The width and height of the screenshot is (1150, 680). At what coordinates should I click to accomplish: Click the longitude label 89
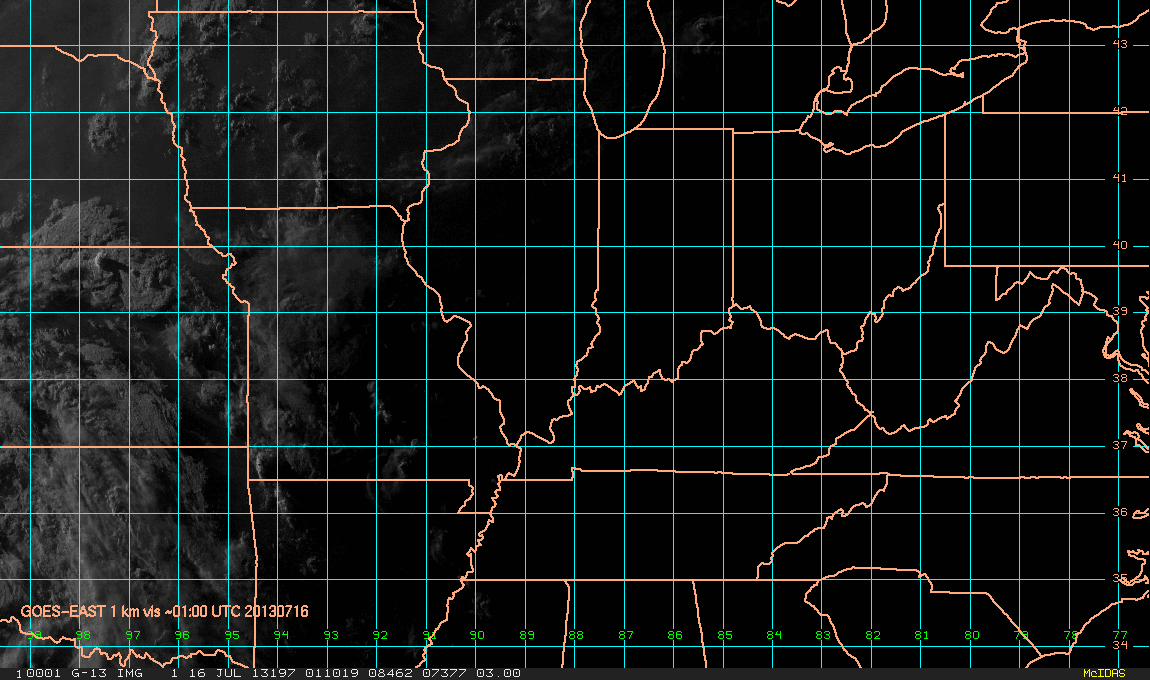527,635
